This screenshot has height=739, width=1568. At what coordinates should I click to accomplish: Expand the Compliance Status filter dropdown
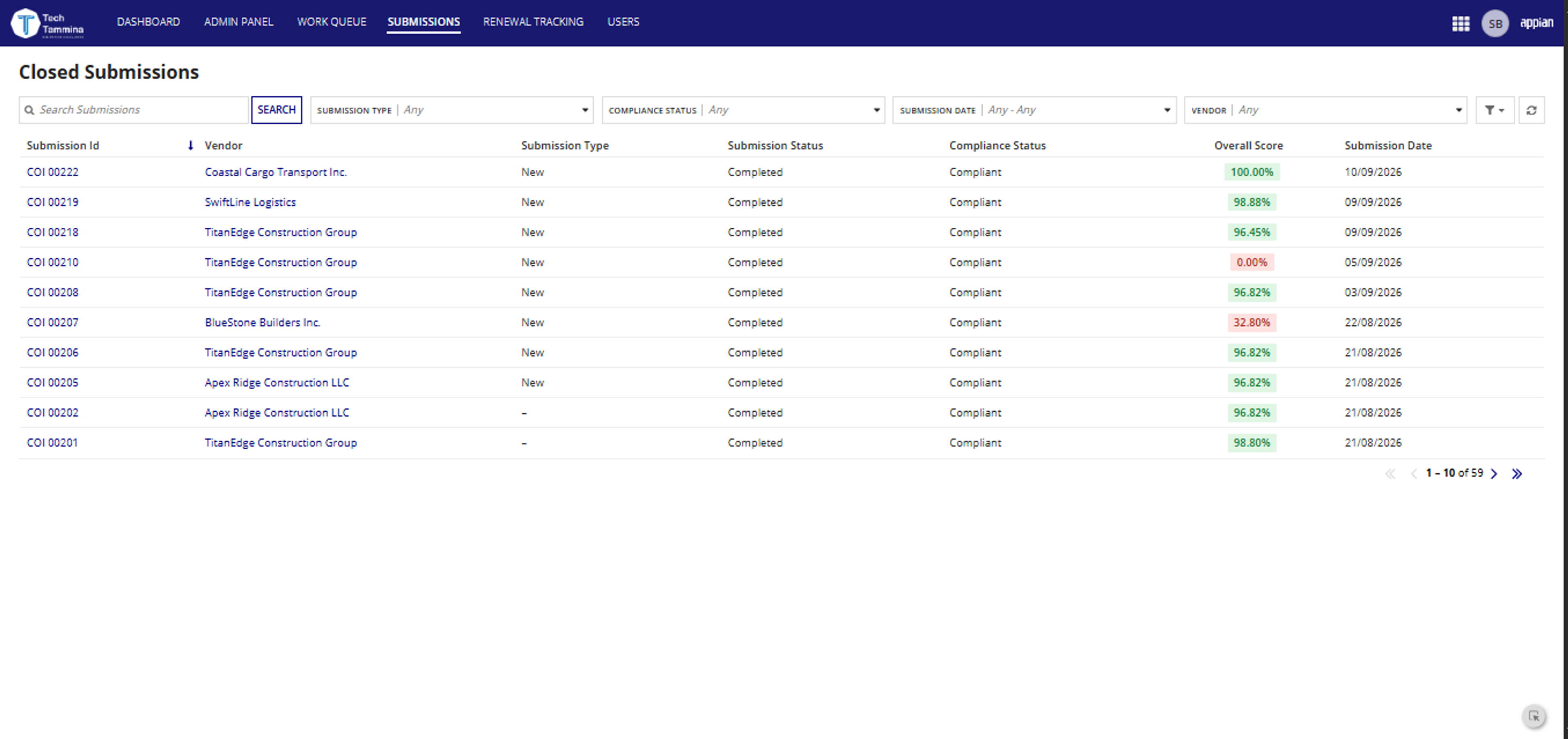[743, 110]
